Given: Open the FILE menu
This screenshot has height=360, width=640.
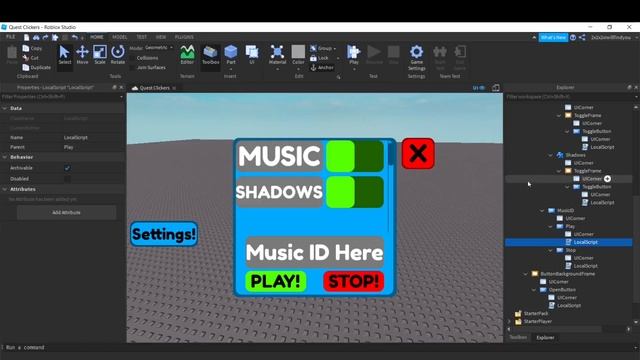Looking at the screenshot, I should [10, 37].
